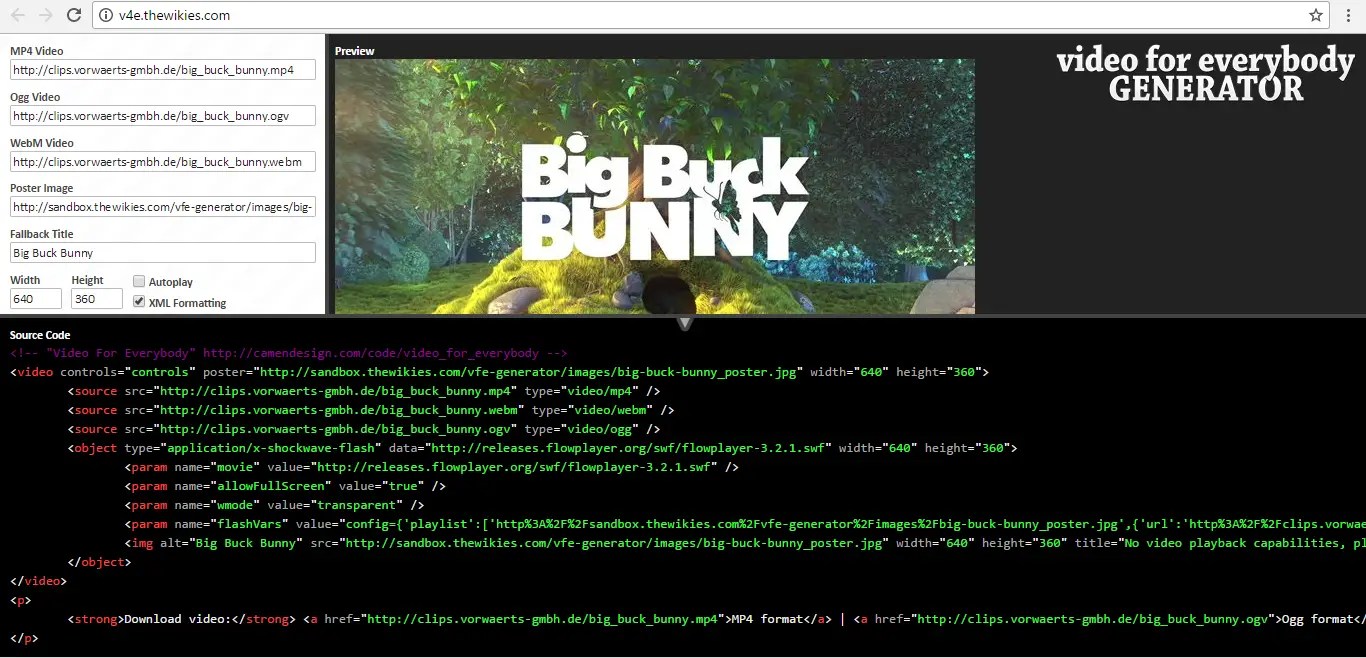Edit the Poster Image URL field
The height and width of the screenshot is (658, 1366).
pos(162,206)
